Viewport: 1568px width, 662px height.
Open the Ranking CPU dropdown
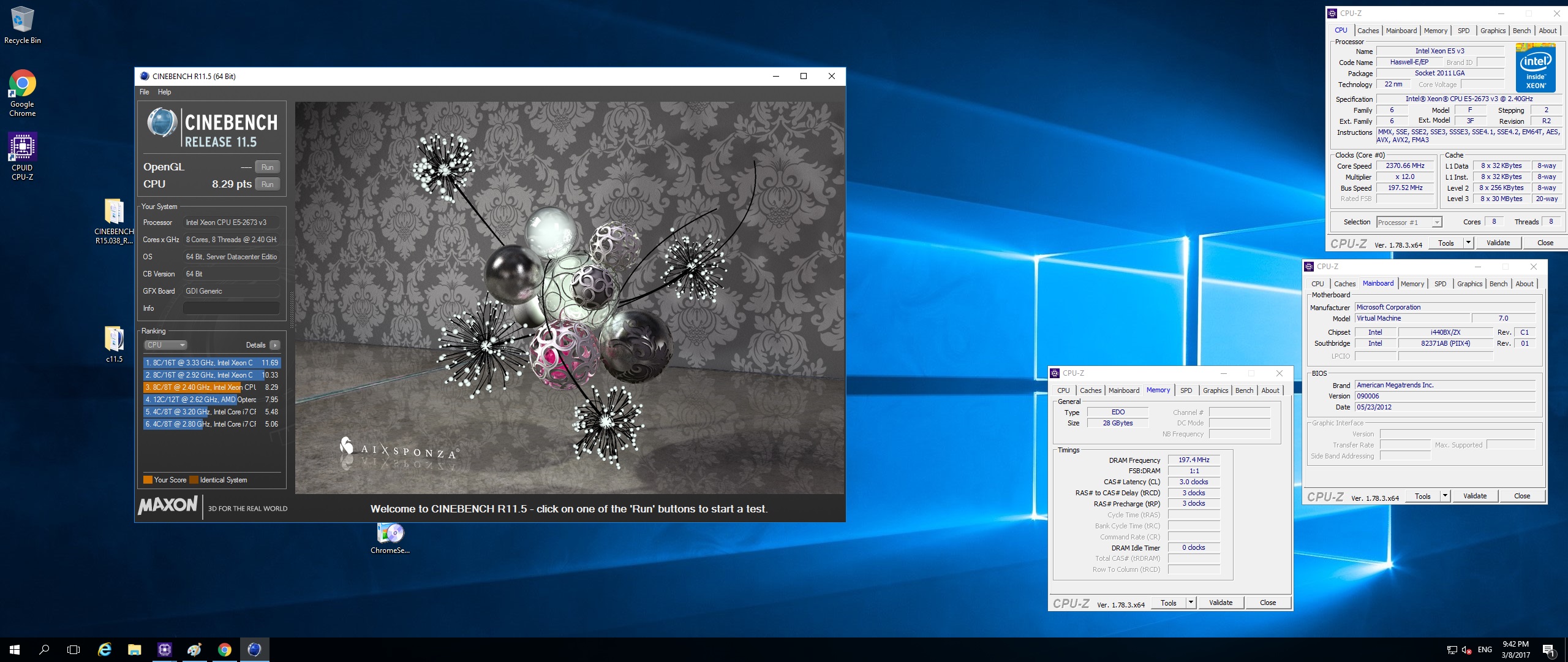pos(165,345)
